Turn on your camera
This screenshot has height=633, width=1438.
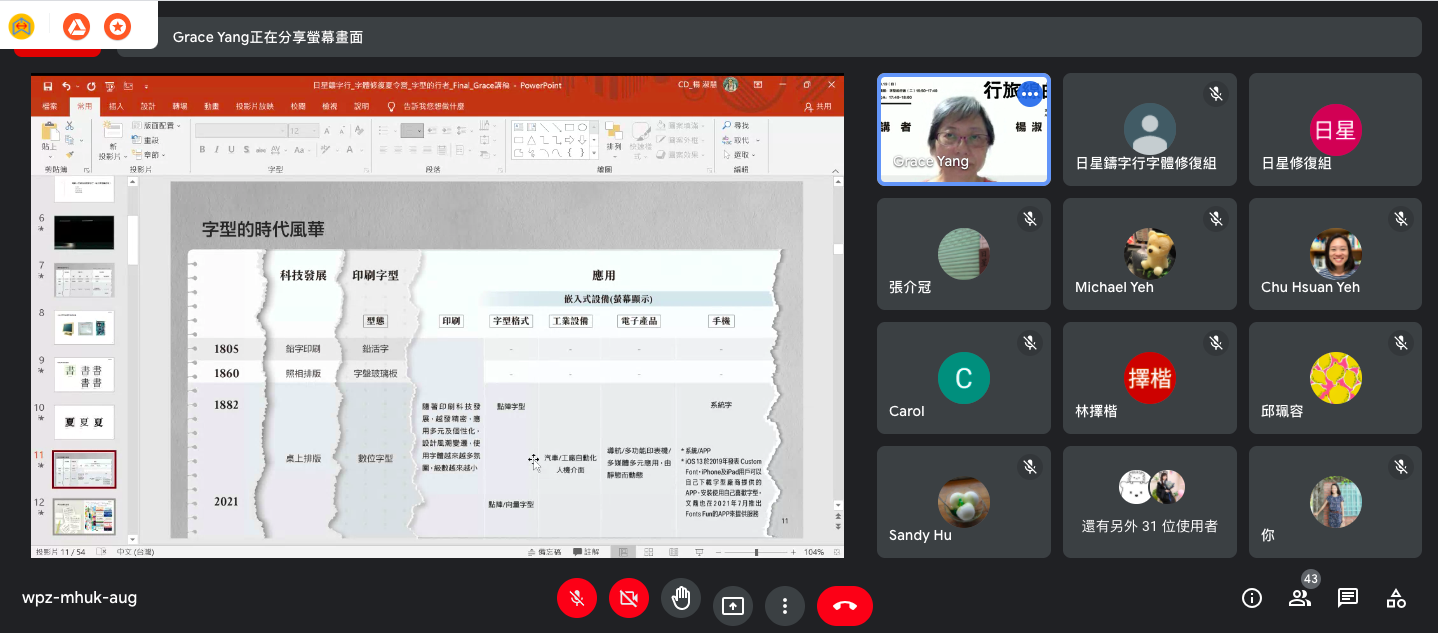click(629, 598)
